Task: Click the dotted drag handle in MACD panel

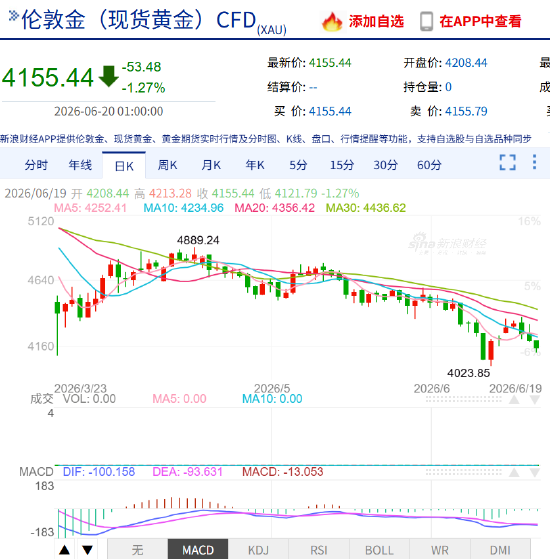Action: (x=463, y=472)
